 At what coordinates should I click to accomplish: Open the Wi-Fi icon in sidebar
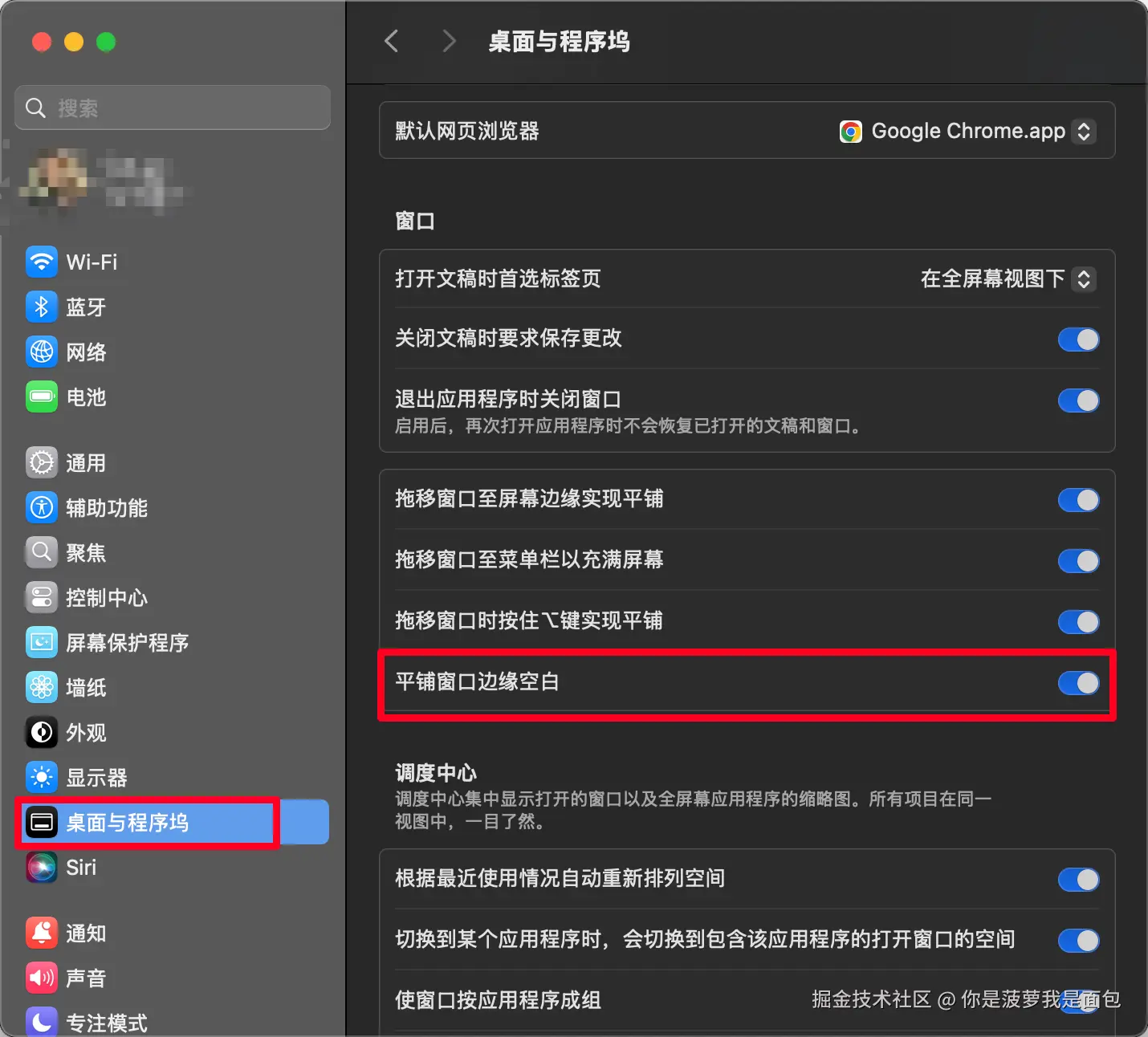[x=42, y=262]
